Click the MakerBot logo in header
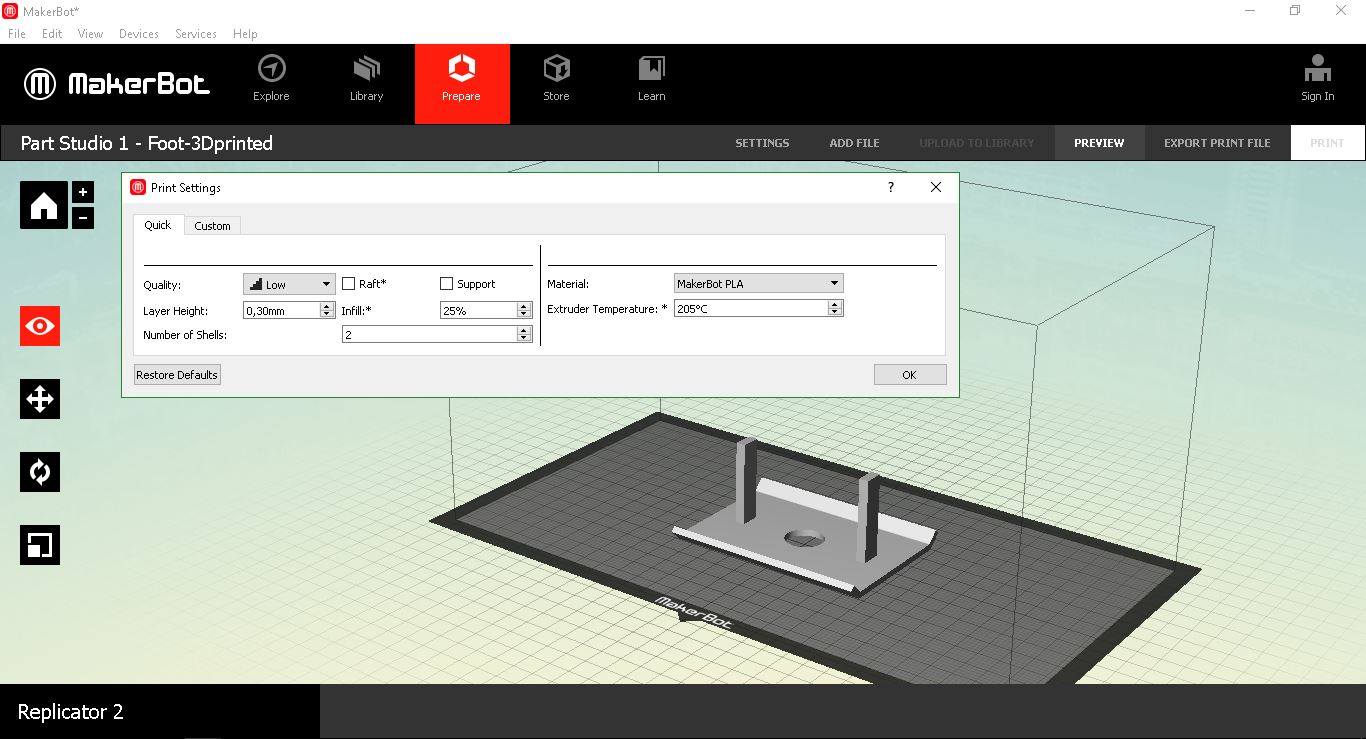The image size is (1366, 739). tap(118, 84)
